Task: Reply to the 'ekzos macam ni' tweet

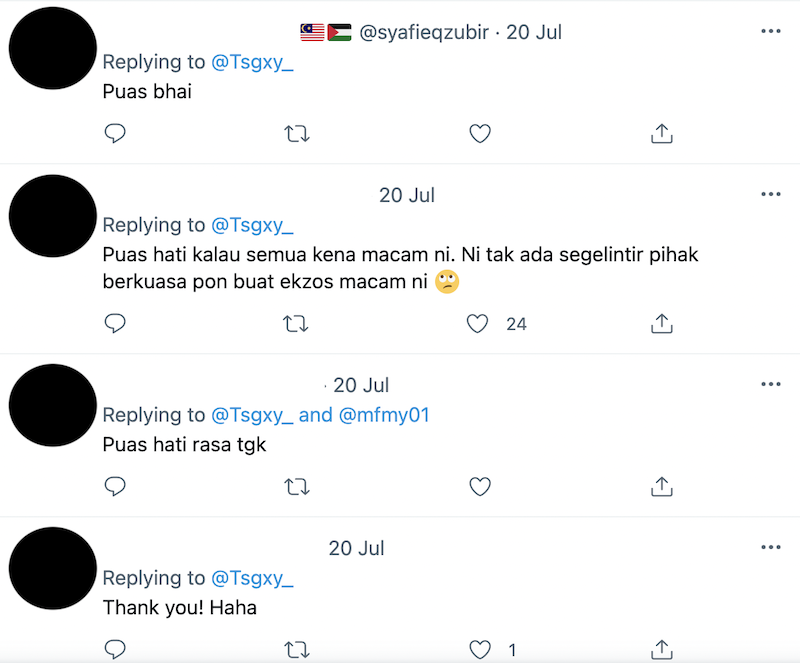Action: (115, 323)
